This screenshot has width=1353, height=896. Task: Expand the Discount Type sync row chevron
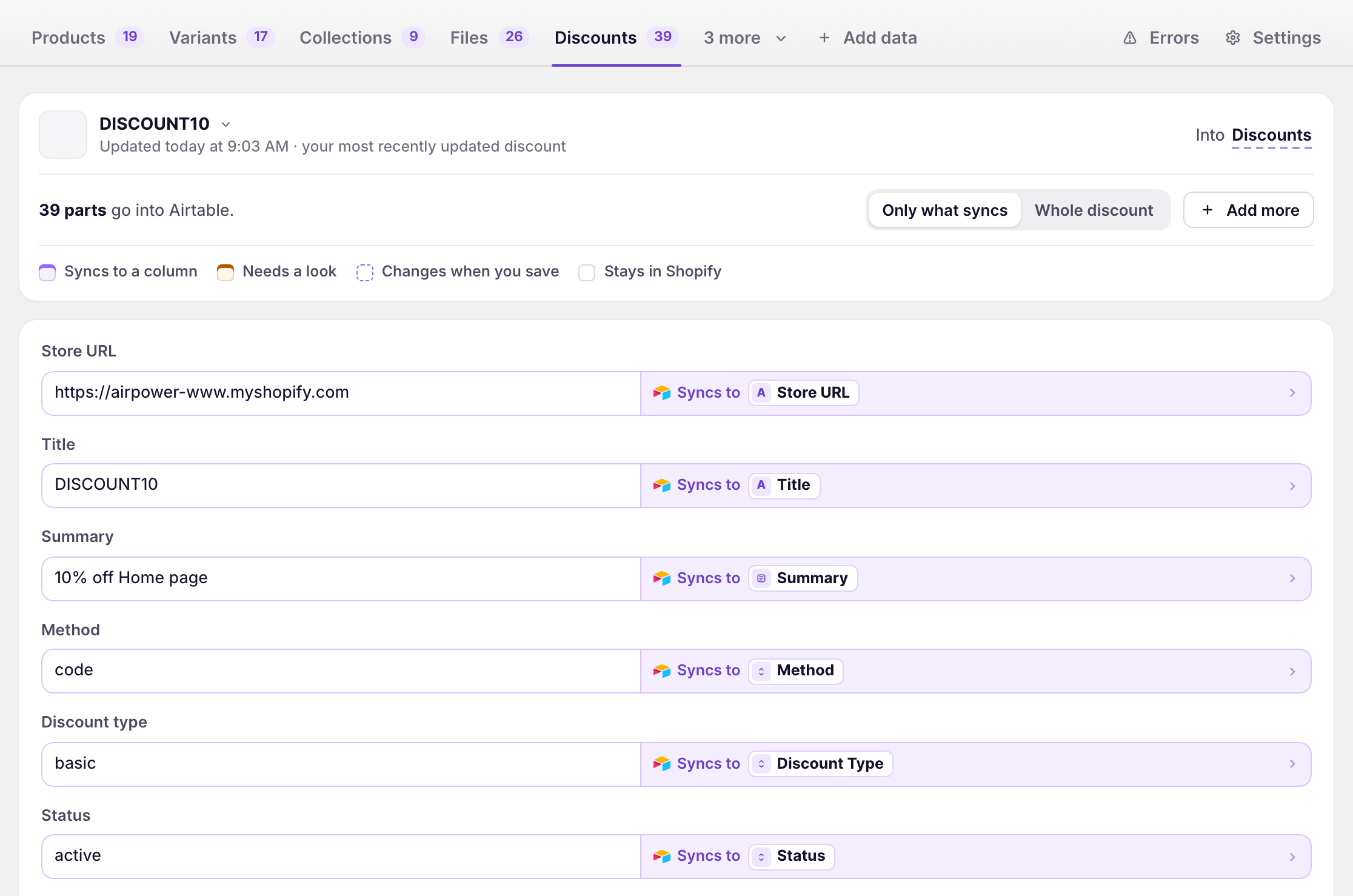(x=1292, y=764)
